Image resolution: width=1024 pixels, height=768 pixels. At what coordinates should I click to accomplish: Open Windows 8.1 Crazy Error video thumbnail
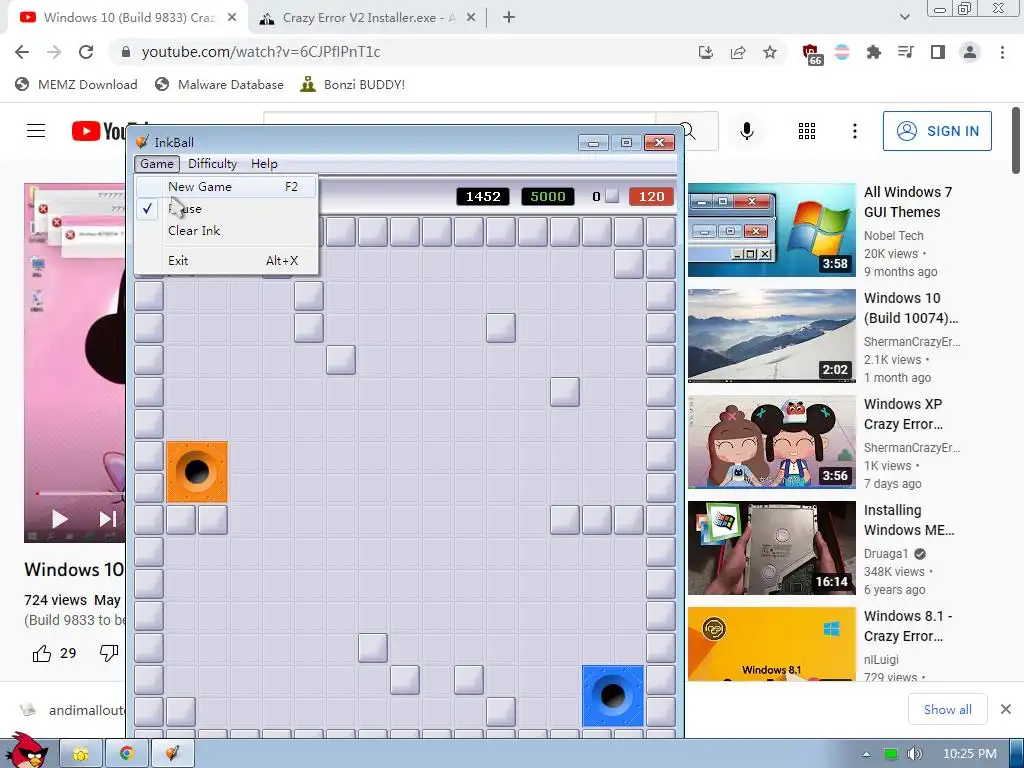(771, 644)
